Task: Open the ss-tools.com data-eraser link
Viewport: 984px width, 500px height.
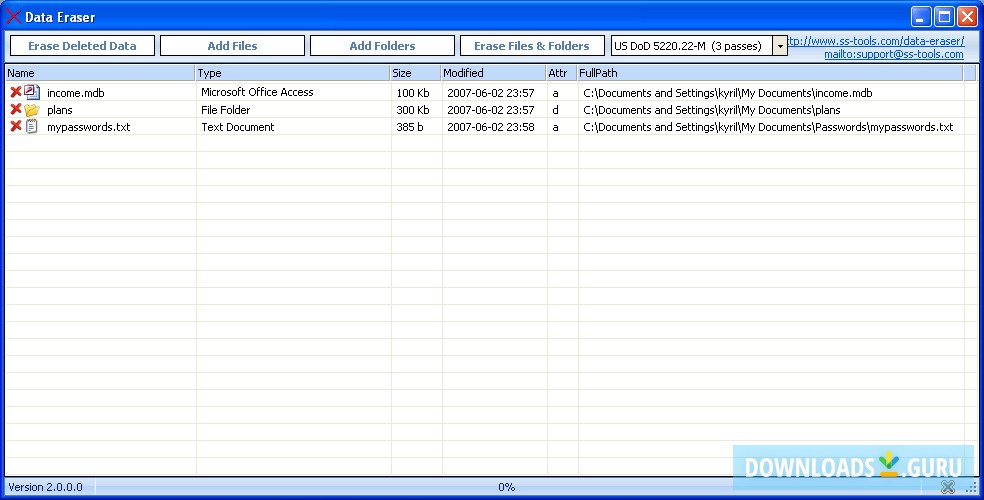Action: [x=876, y=41]
